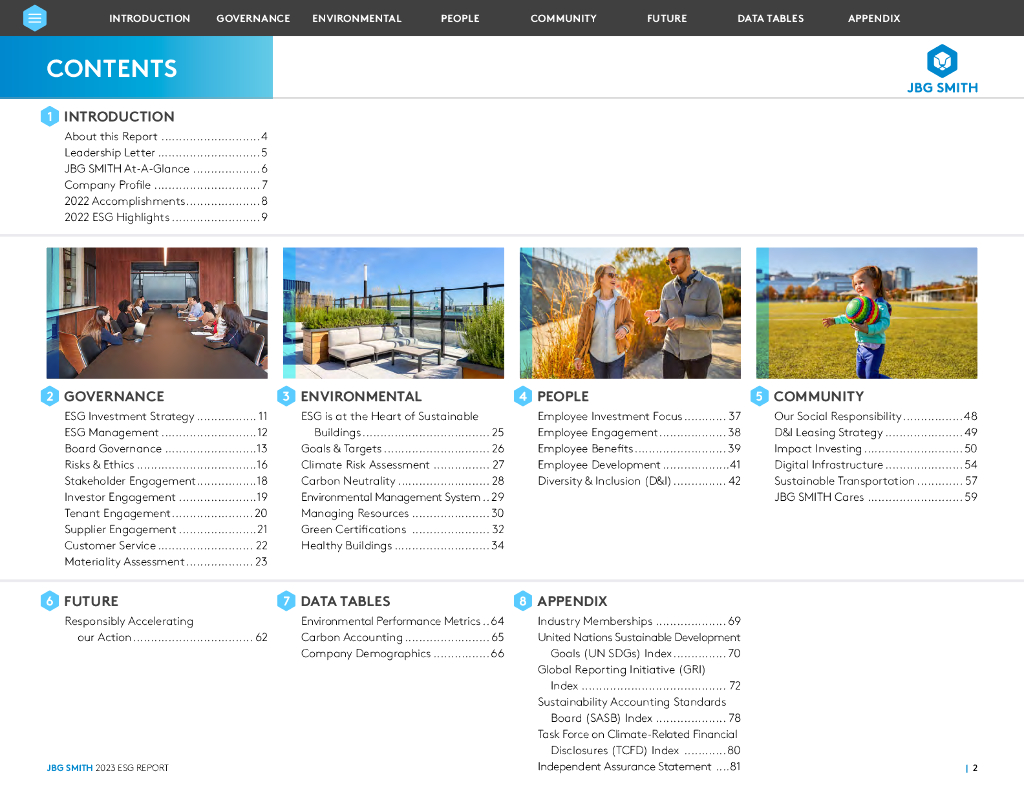Open Environmental Management System entry
Image resolution: width=1024 pixels, height=791 pixels.
[402, 497]
